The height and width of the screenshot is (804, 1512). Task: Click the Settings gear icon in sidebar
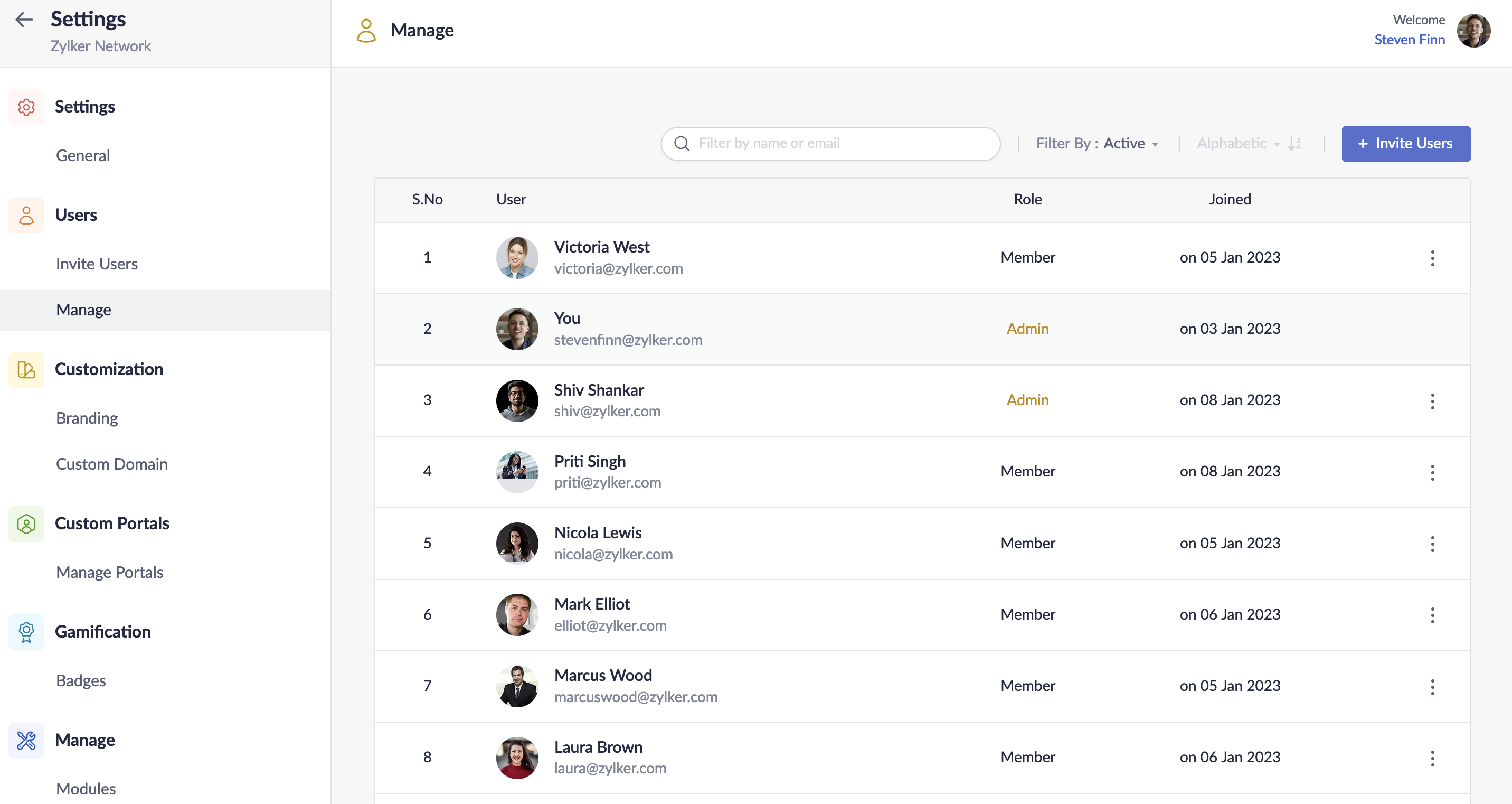pyautogui.click(x=26, y=107)
